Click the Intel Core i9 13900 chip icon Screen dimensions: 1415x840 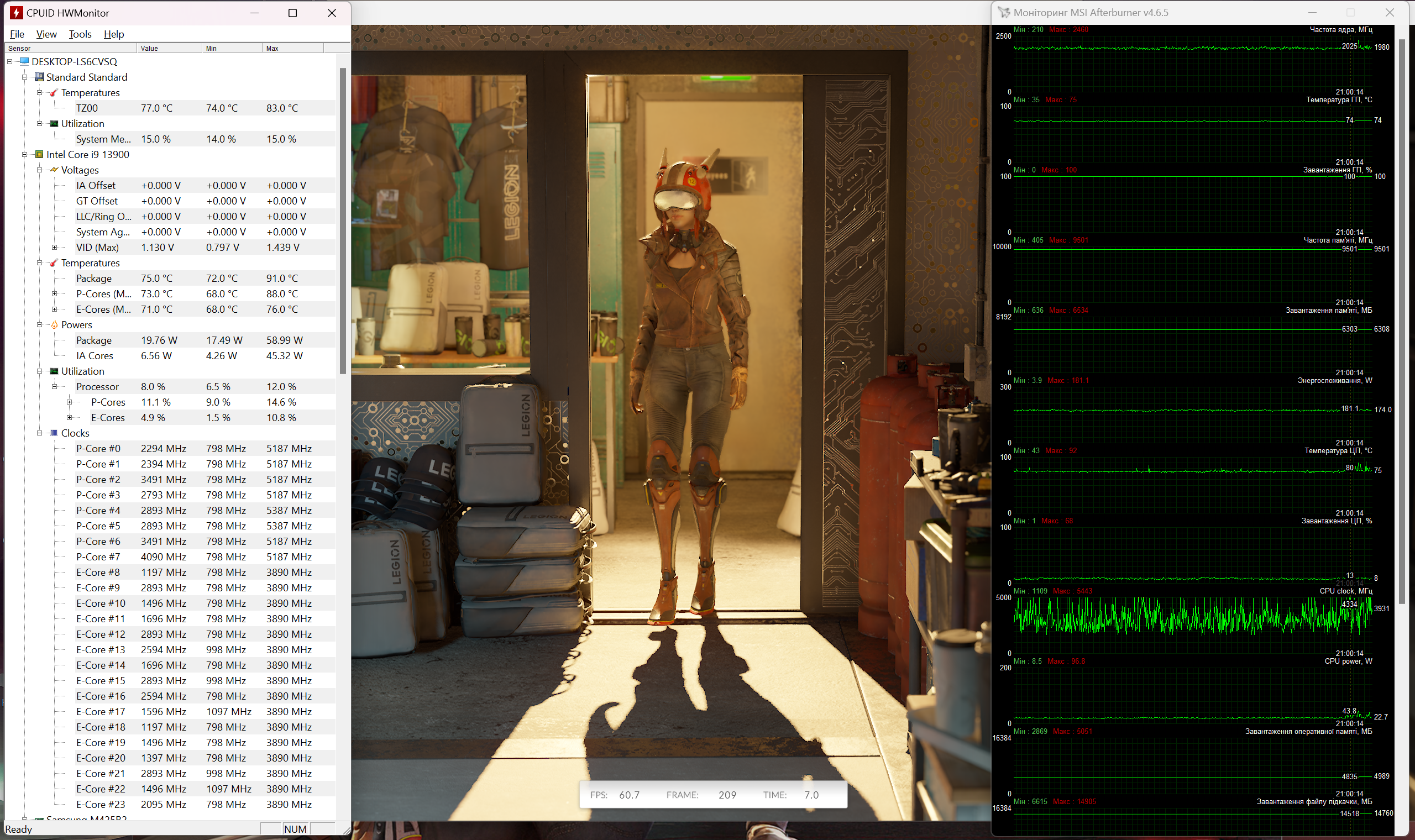[x=39, y=155]
